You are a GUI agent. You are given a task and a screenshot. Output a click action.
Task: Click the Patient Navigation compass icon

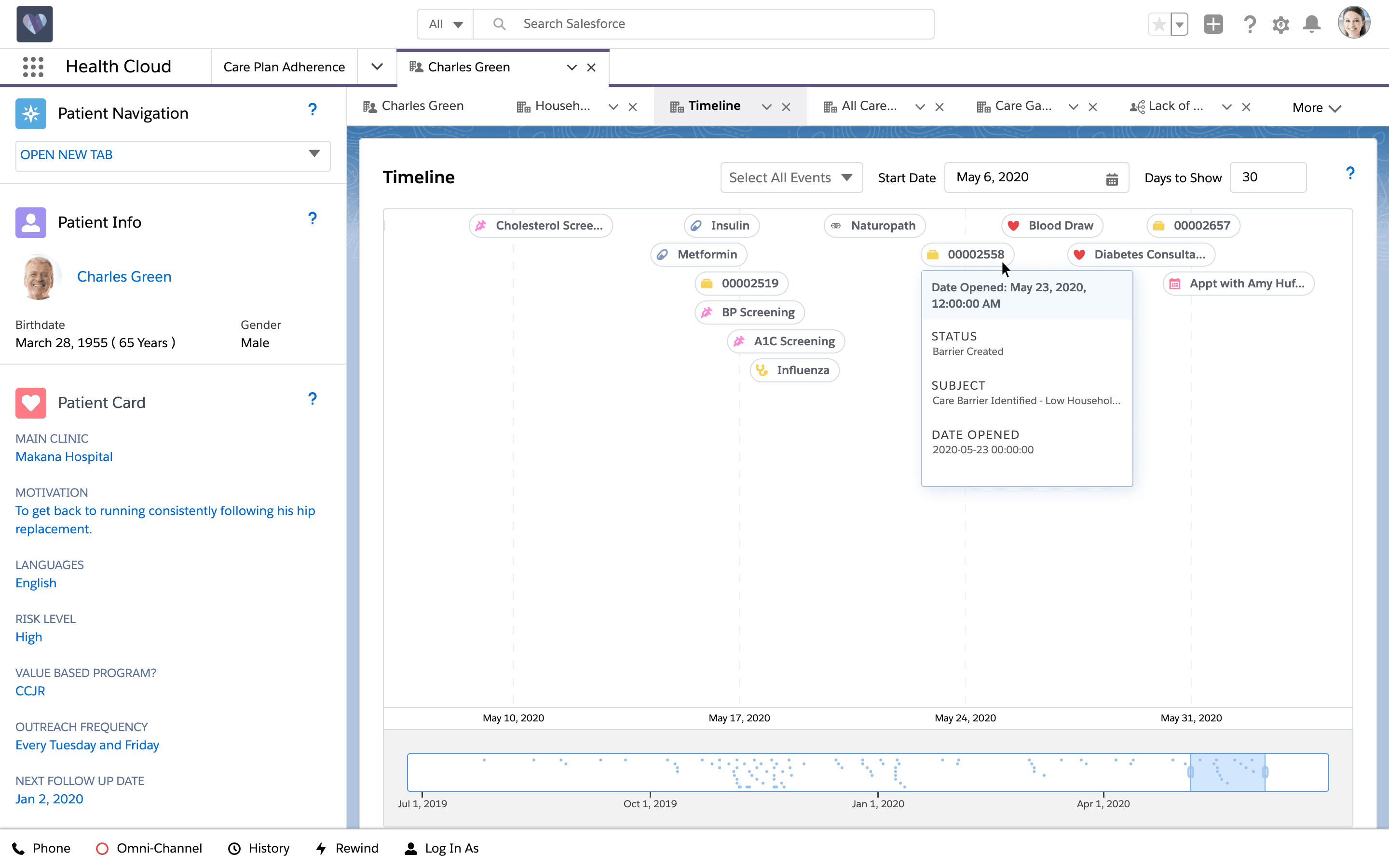pyautogui.click(x=30, y=113)
